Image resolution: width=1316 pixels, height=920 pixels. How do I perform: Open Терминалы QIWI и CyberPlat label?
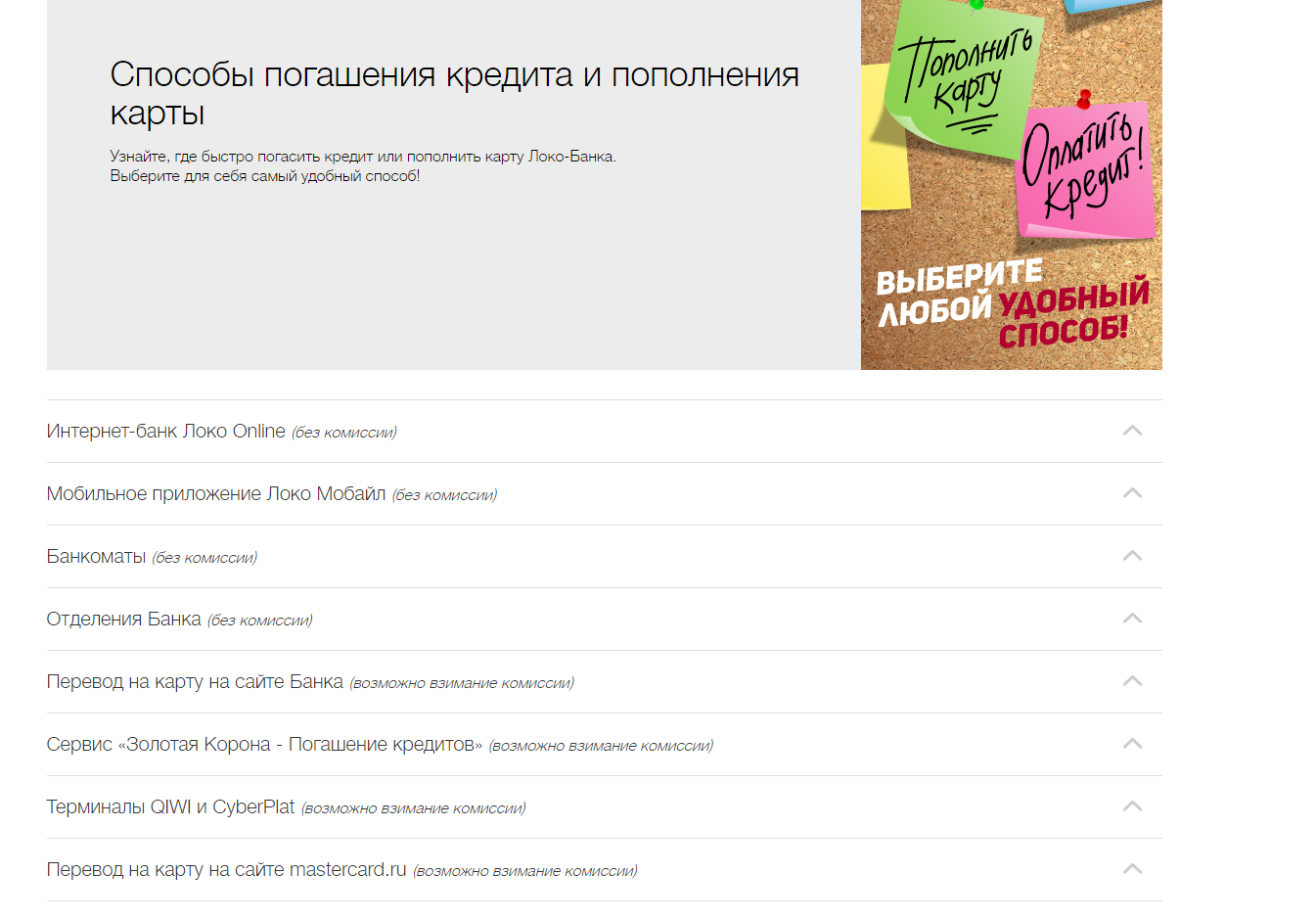pyautogui.click(x=170, y=807)
